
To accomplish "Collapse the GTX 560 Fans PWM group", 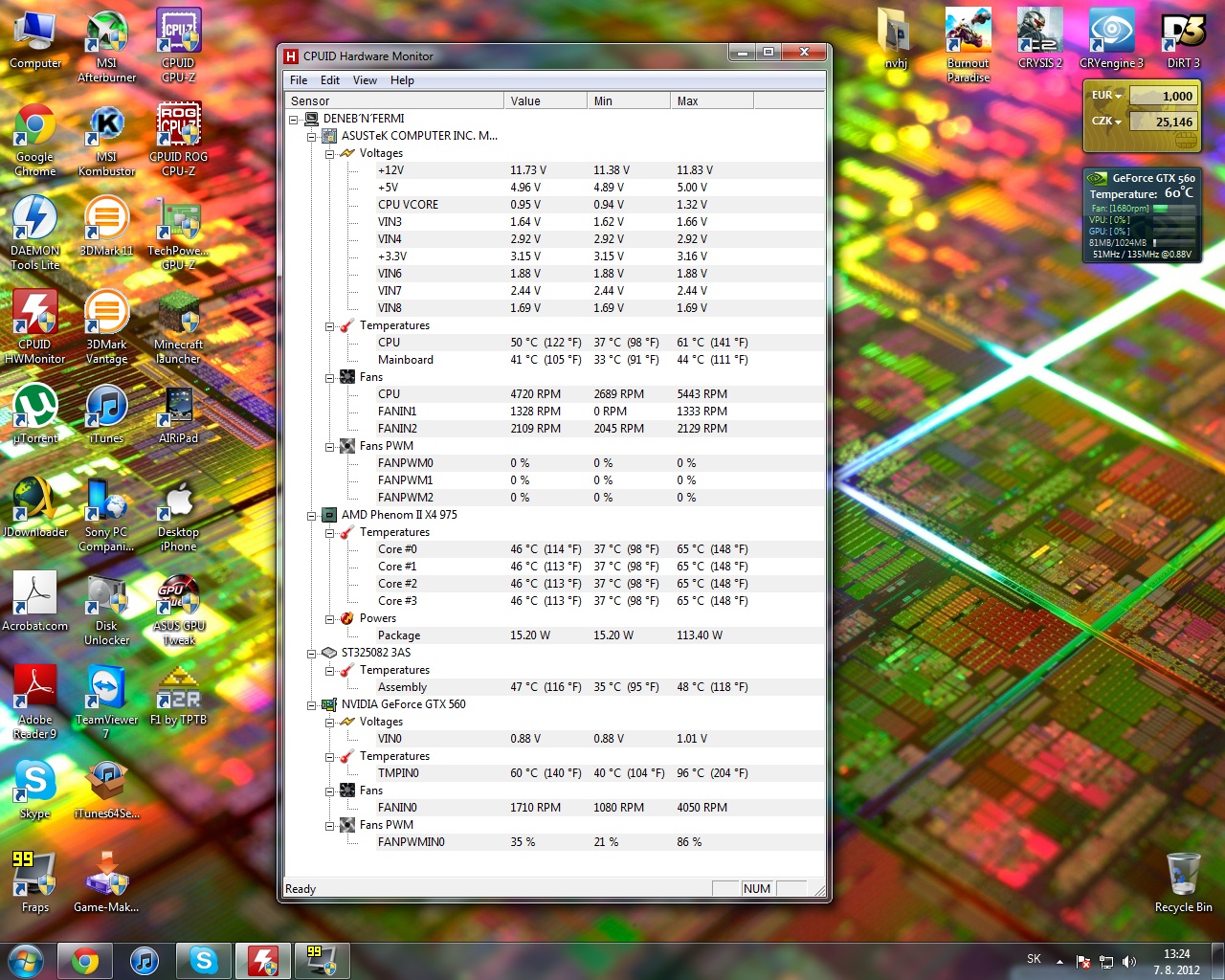I will point(330,826).
